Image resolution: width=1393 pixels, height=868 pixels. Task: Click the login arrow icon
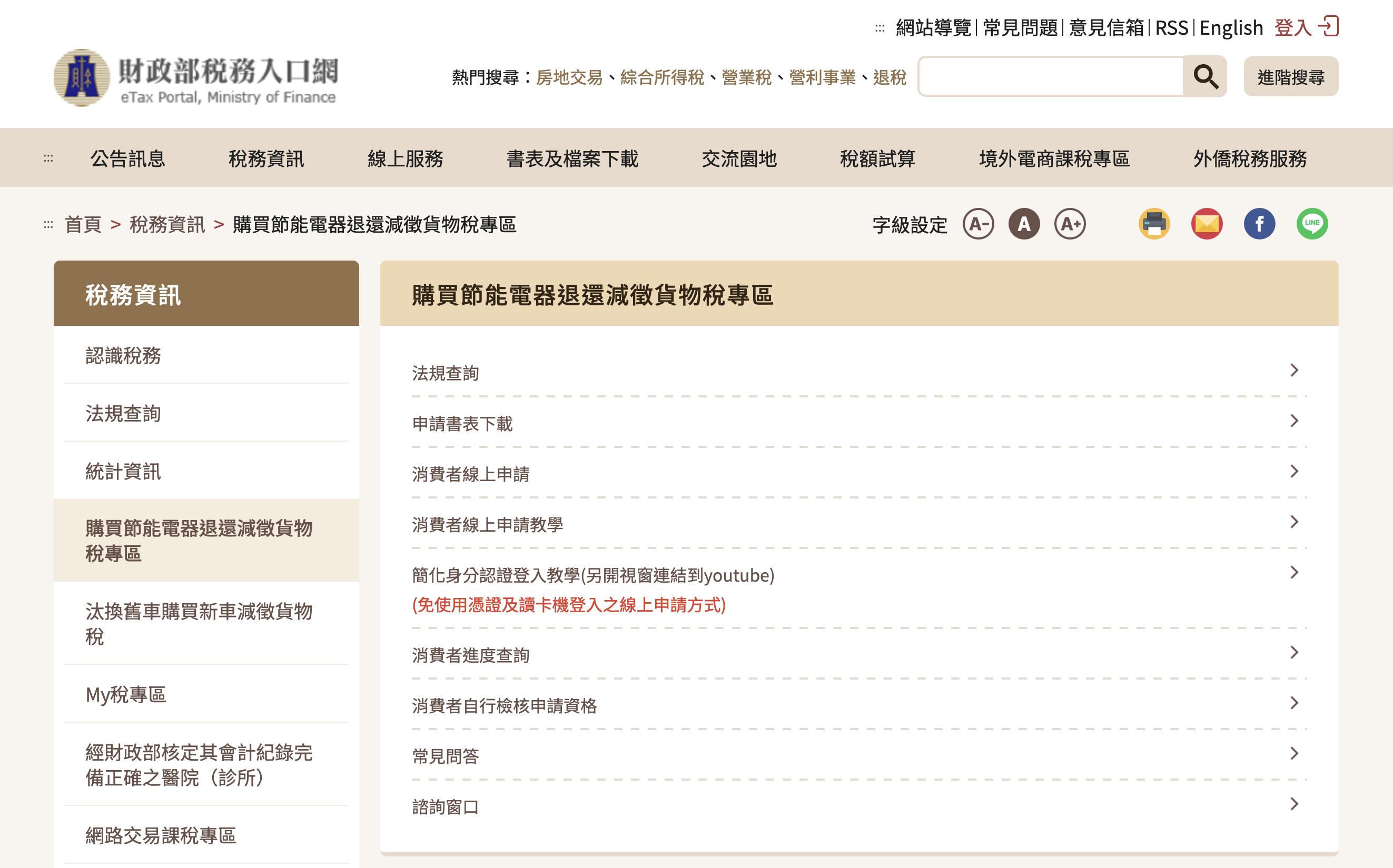(x=1328, y=26)
